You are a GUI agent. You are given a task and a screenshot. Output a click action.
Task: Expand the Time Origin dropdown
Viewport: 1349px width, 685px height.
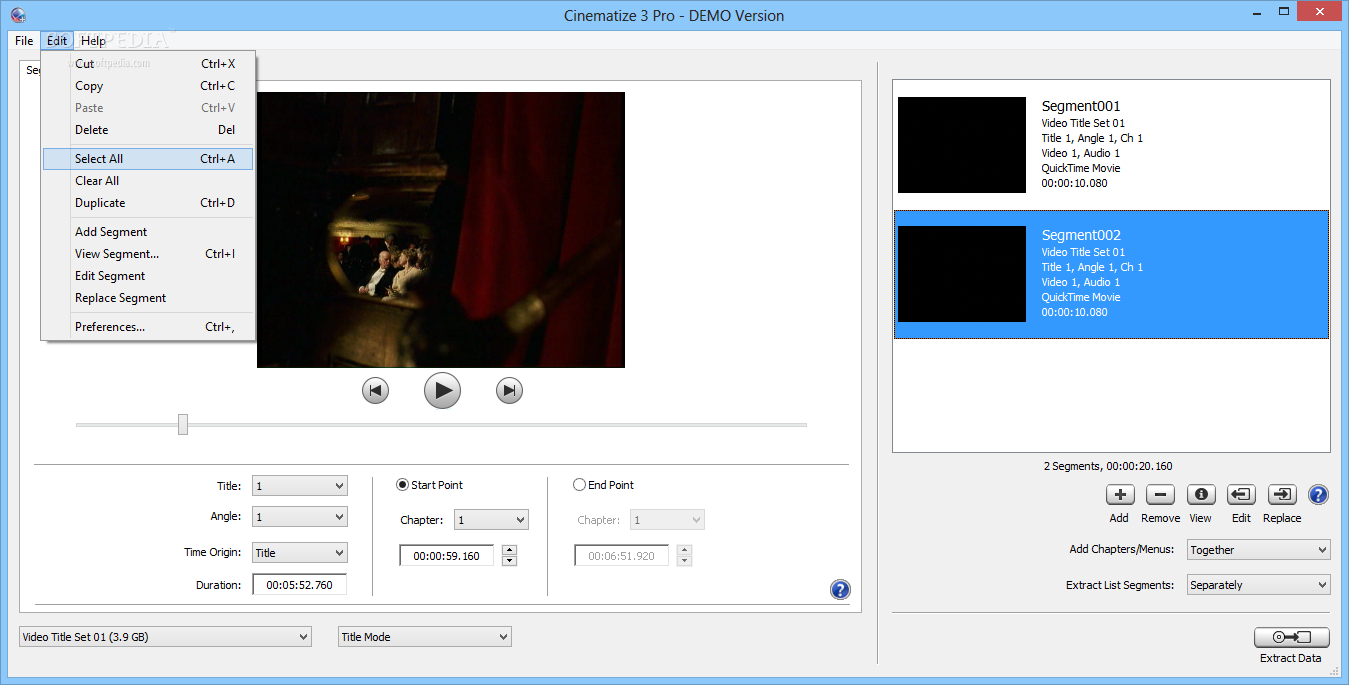[300, 552]
